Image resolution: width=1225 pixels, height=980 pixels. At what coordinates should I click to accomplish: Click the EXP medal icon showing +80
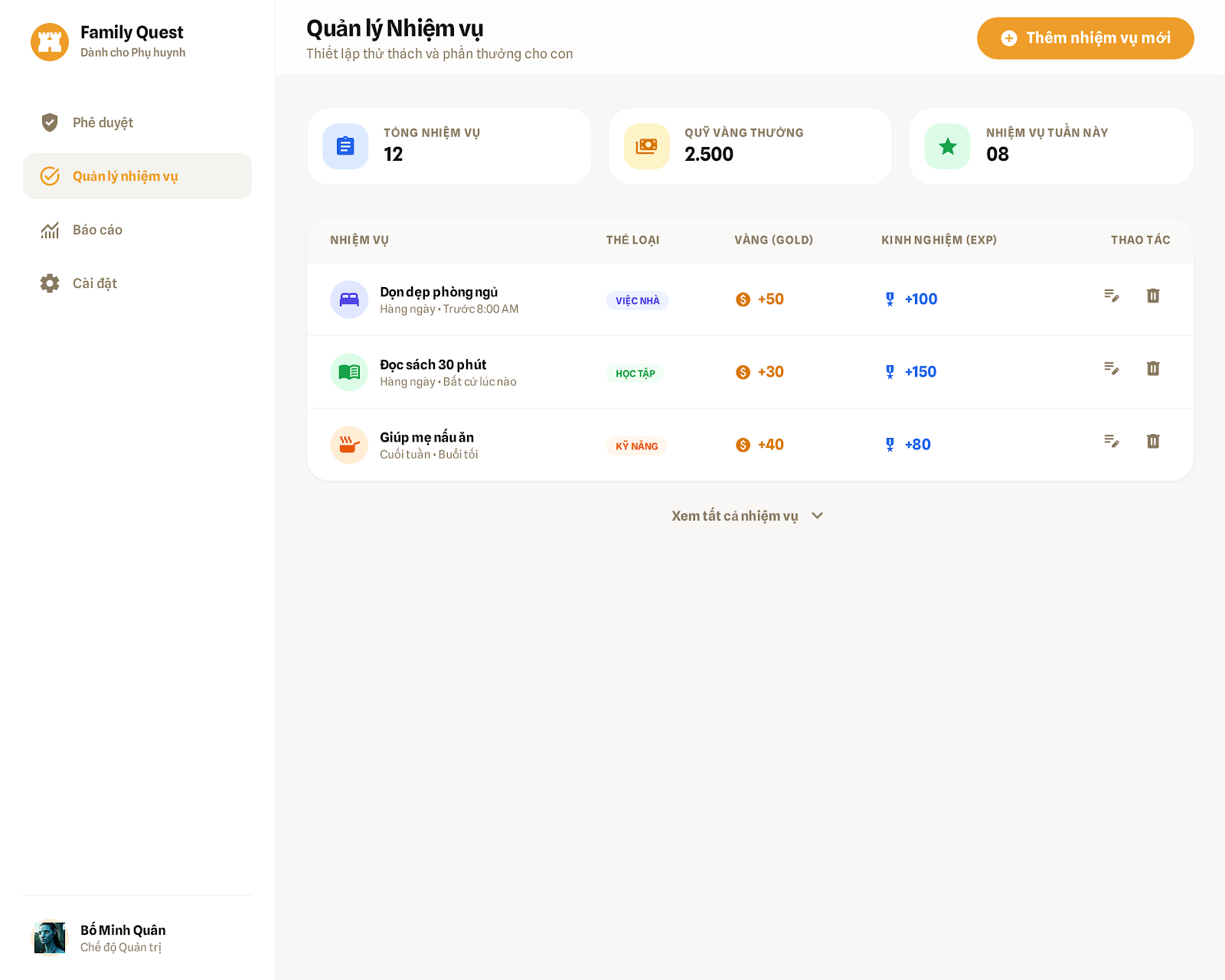(x=889, y=443)
